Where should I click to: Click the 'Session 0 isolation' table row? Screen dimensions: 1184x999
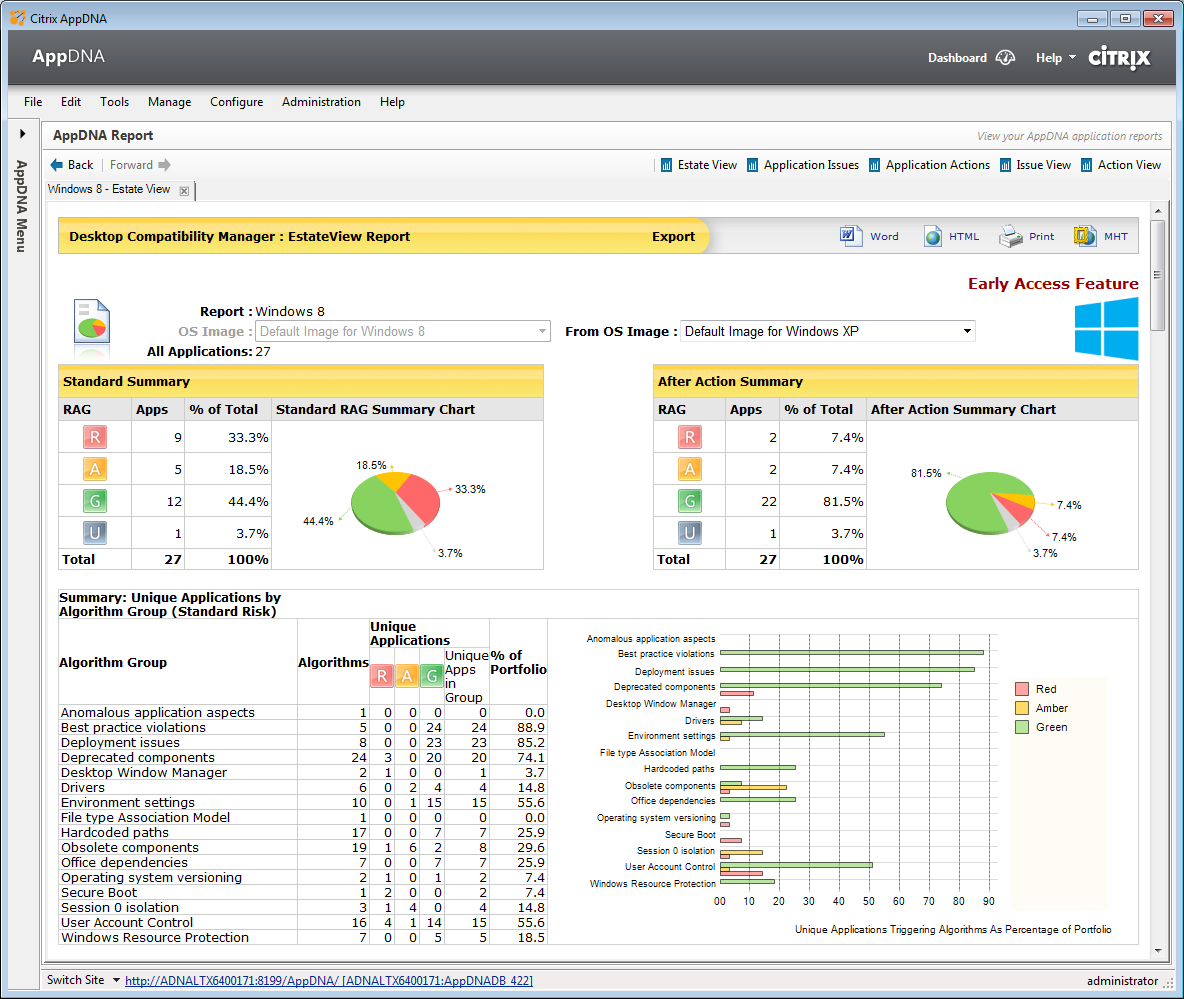303,908
